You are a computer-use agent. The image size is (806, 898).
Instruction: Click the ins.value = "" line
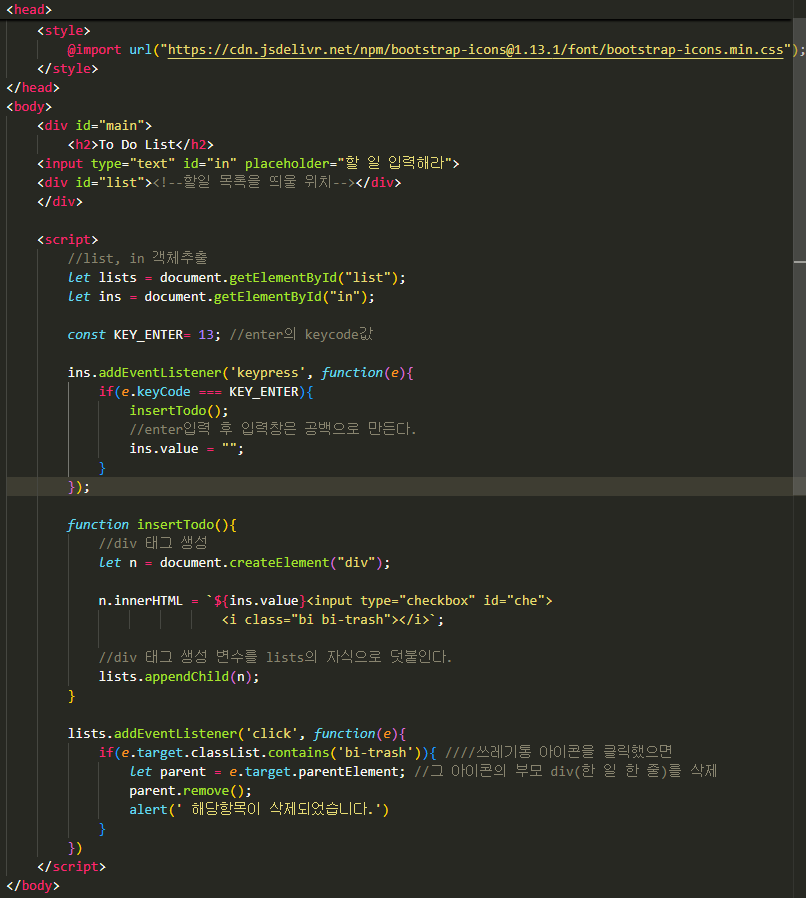(x=187, y=448)
